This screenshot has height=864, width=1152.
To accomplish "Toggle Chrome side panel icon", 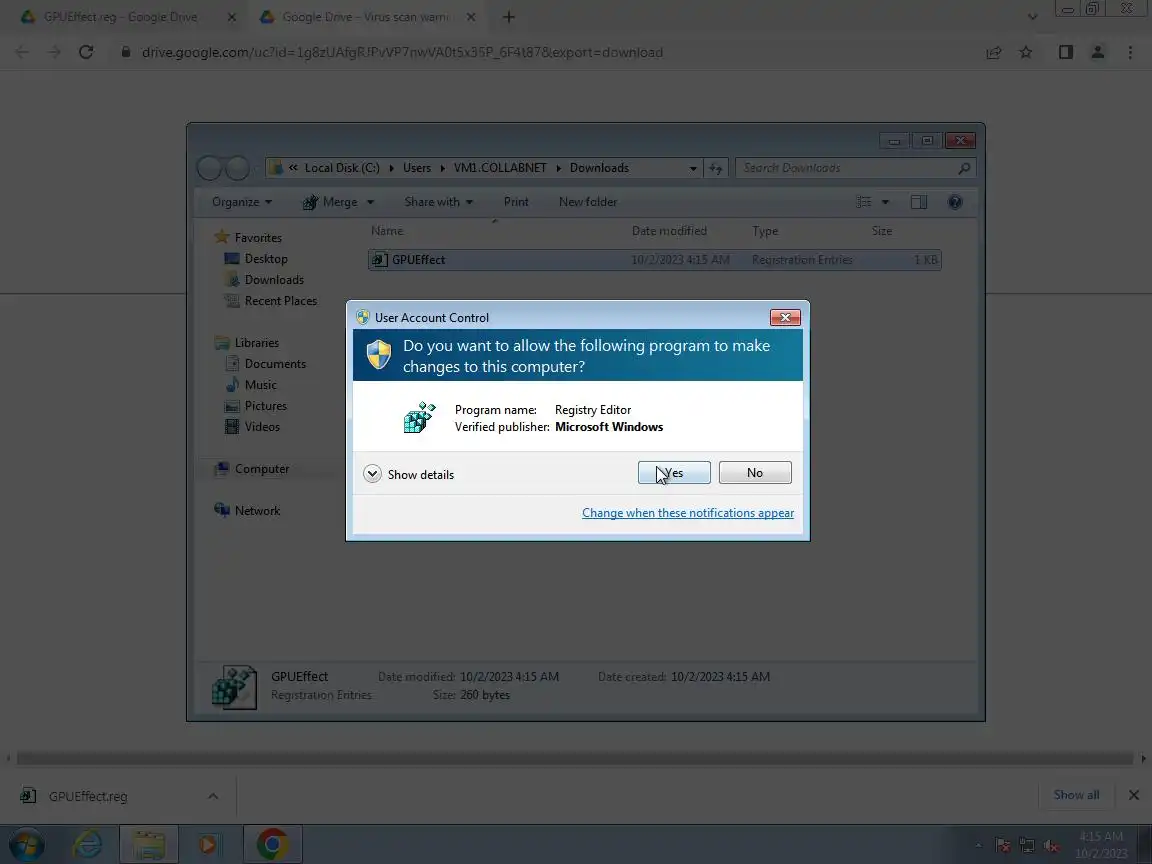I will [1065, 52].
